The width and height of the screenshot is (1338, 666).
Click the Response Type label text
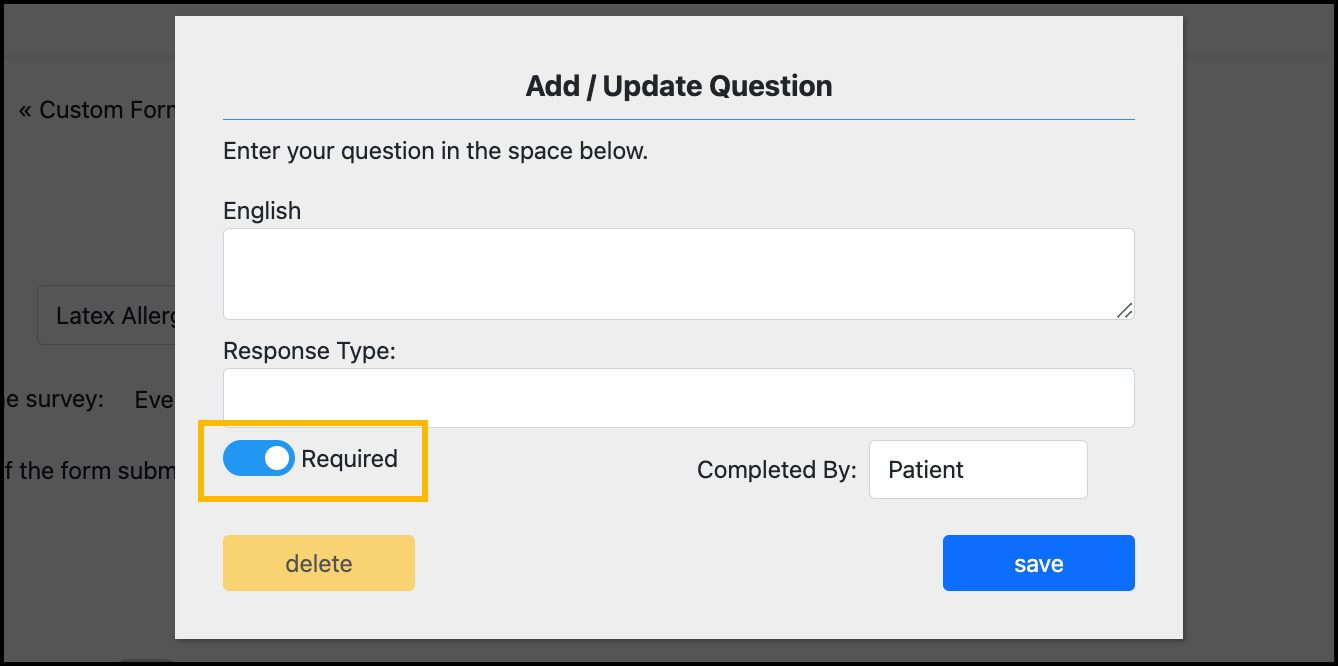point(310,350)
